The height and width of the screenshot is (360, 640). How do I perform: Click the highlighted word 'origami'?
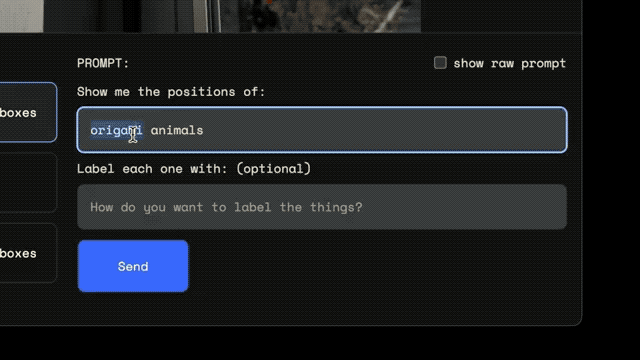[x=116, y=130]
